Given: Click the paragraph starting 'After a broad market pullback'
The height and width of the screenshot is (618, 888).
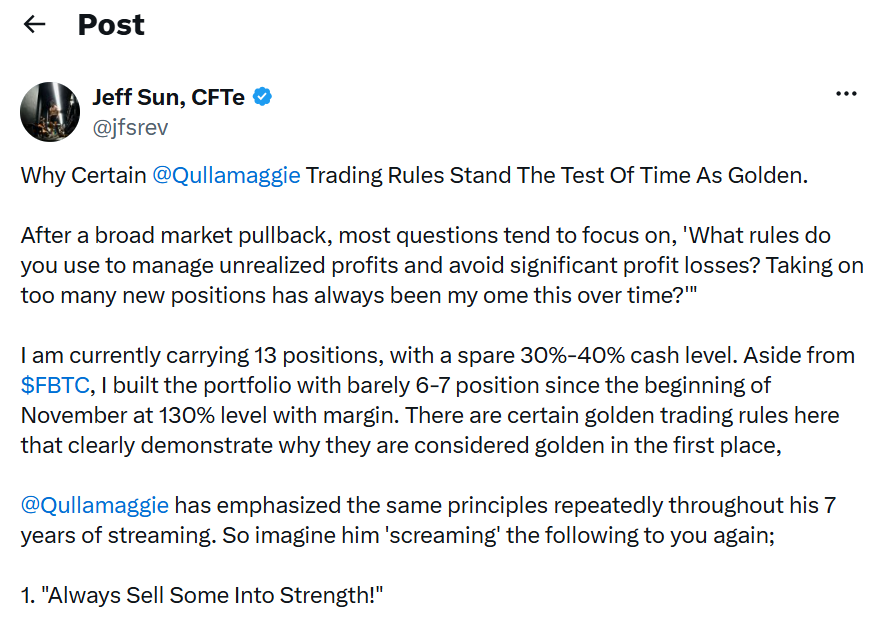Looking at the screenshot, I should click(442, 265).
